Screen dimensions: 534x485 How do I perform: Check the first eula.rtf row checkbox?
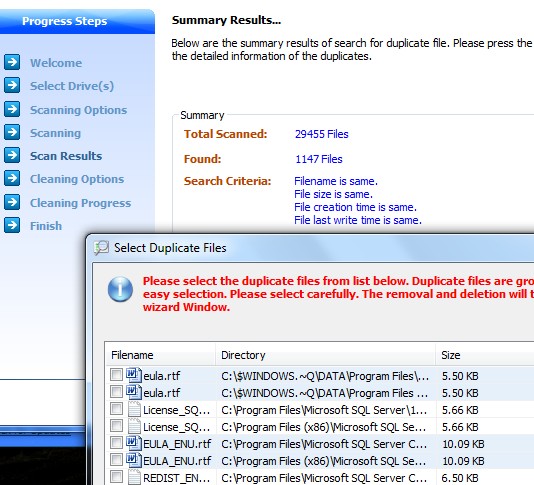click(116, 375)
